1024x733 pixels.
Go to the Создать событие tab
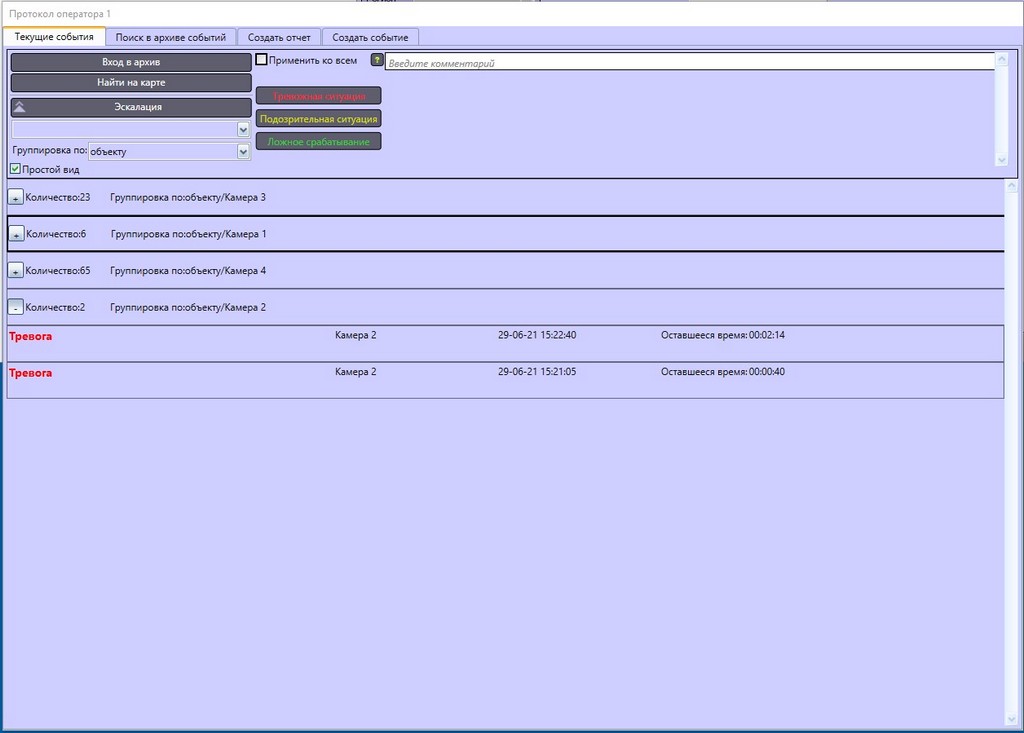(370, 37)
